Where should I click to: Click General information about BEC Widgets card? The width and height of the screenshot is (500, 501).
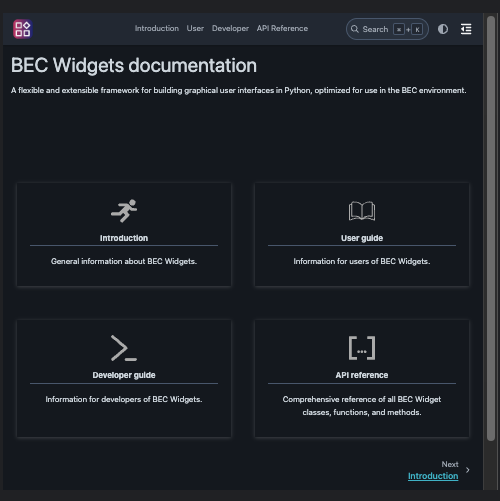124,234
